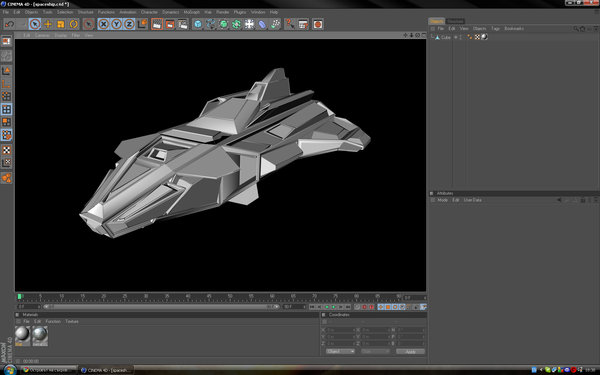600x375 pixels.
Task: Toggle Y axis lock
Action: (116, 24)
